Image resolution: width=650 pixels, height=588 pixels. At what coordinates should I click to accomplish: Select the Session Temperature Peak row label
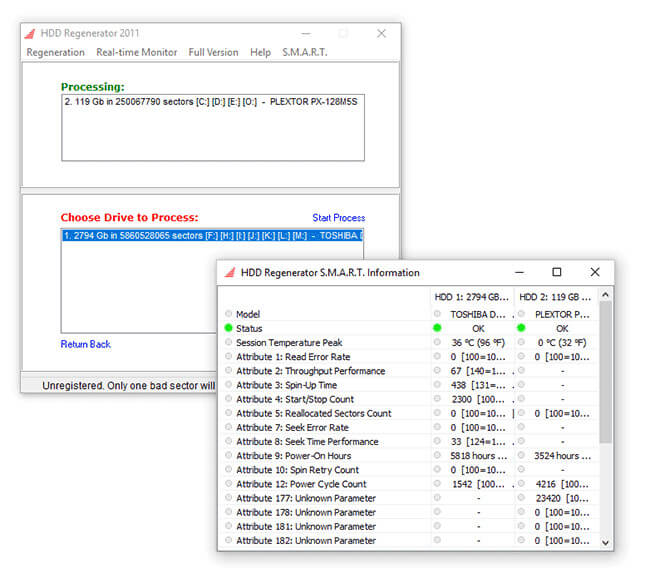[x=289, y=343]
